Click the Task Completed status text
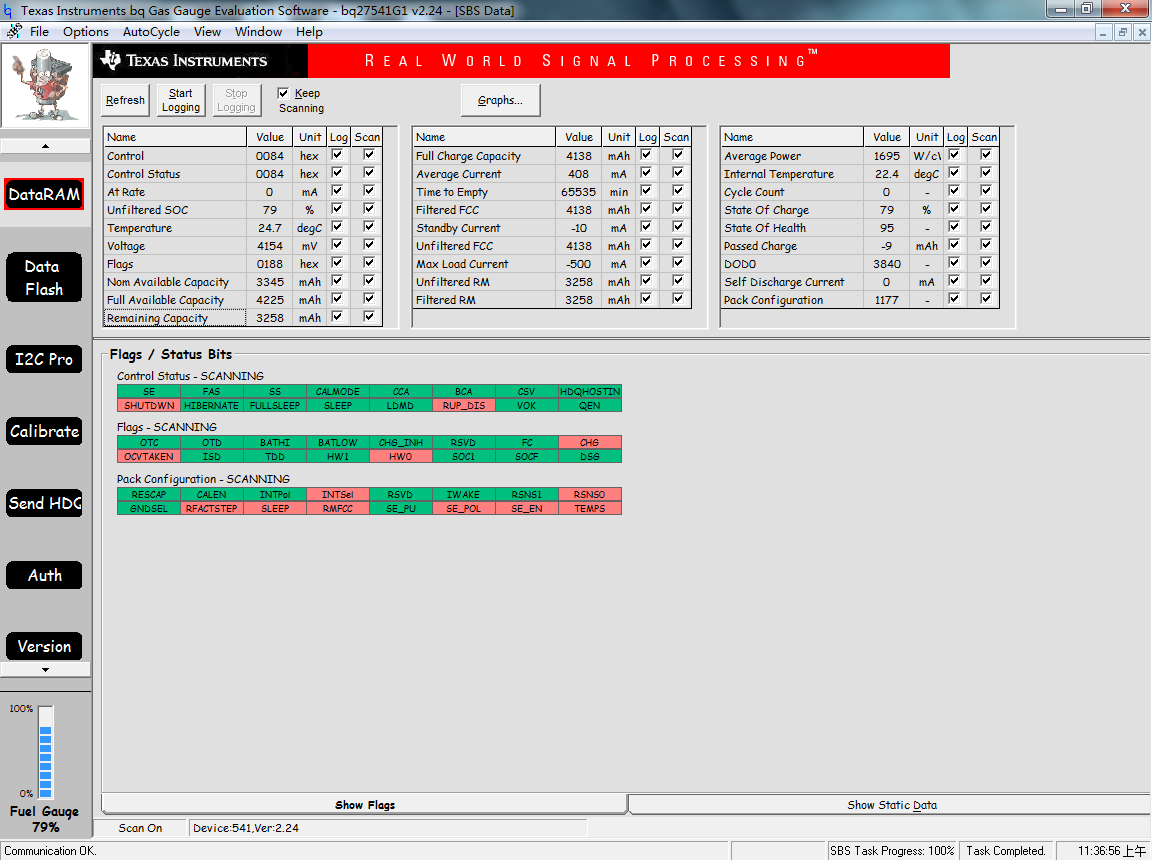The width and height of the screenshot is (1152, 861). (1006, 851)
